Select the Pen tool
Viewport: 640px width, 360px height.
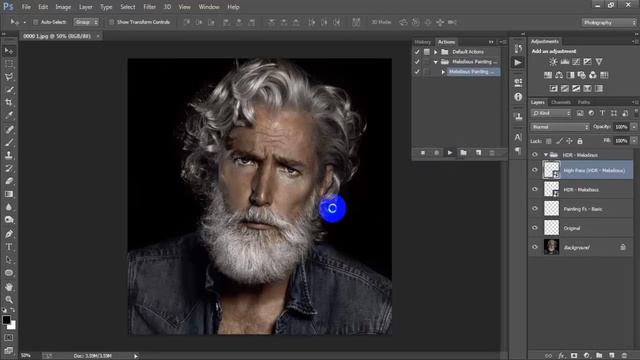[9, 234]
